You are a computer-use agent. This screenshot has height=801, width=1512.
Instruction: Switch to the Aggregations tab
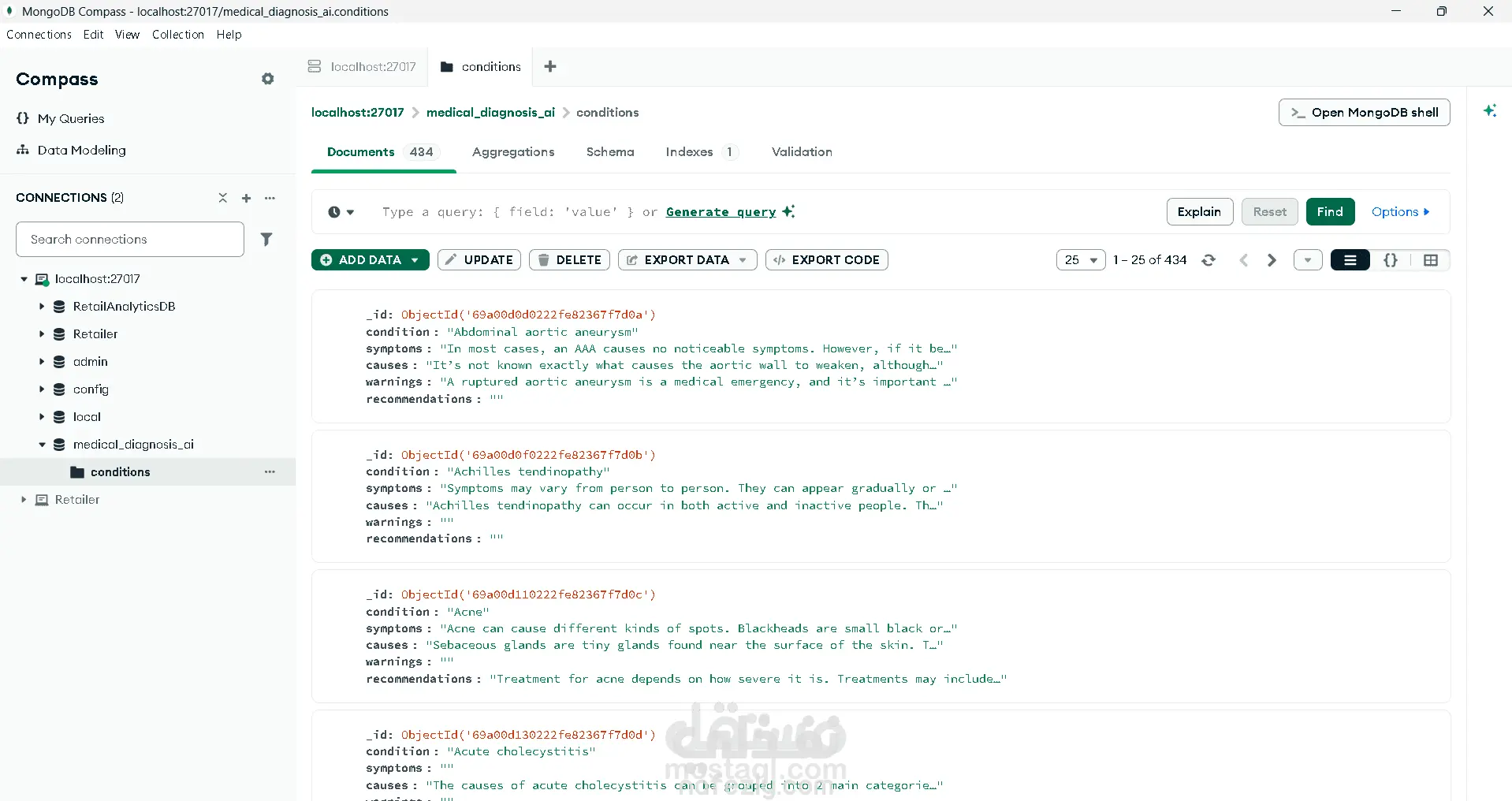(x=513, y=152)
